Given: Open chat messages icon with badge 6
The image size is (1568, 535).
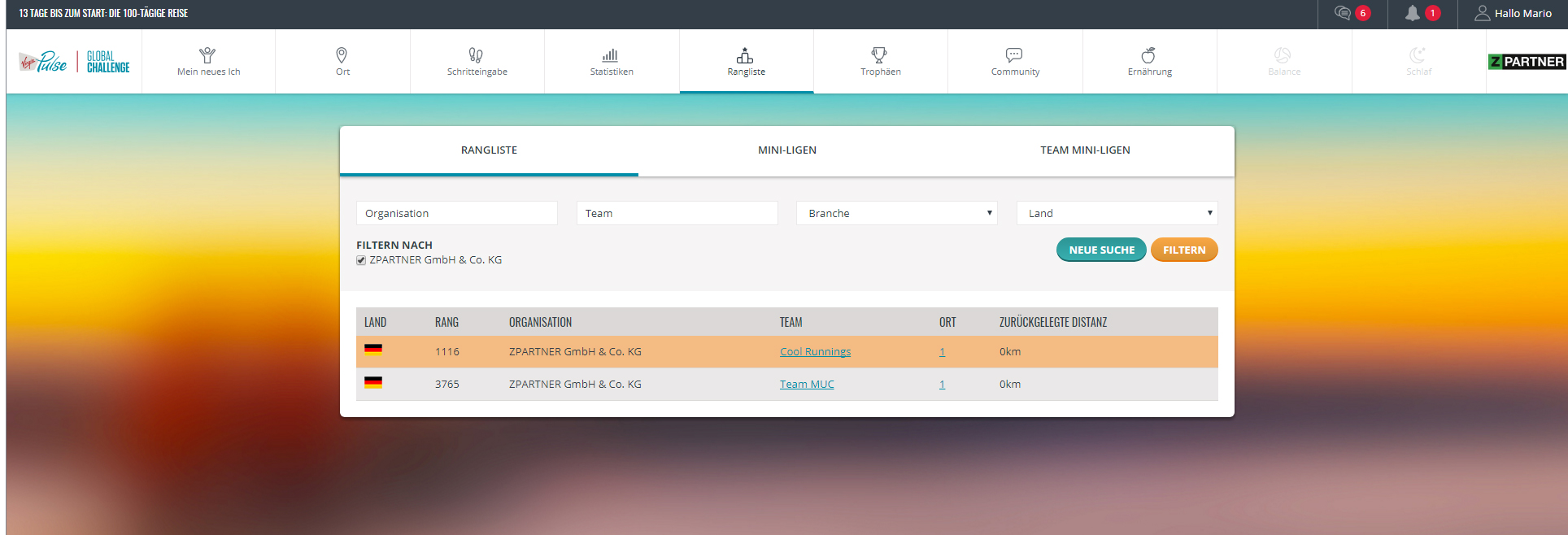Looking at the screenshot, I should click(1344, 13).
